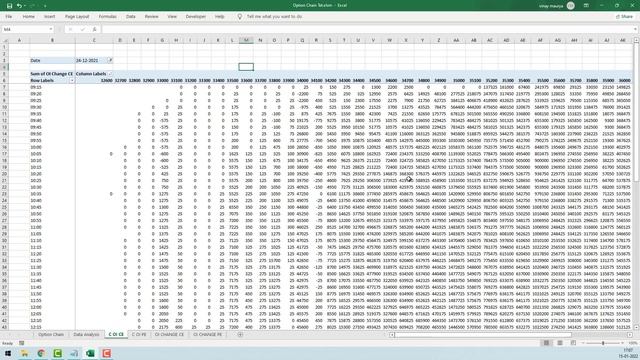
Task: Click the '36000' strike column header cell
Action: 624,80
